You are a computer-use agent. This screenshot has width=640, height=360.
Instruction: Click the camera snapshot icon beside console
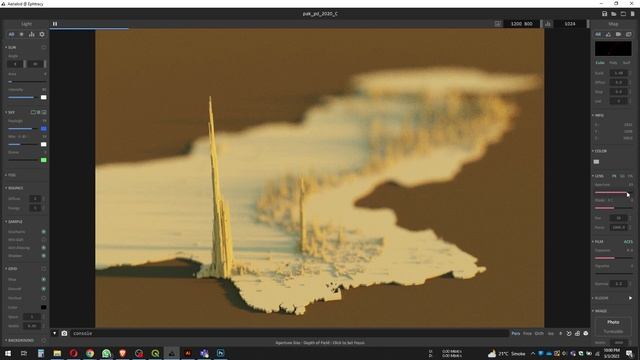coord(64,333)
